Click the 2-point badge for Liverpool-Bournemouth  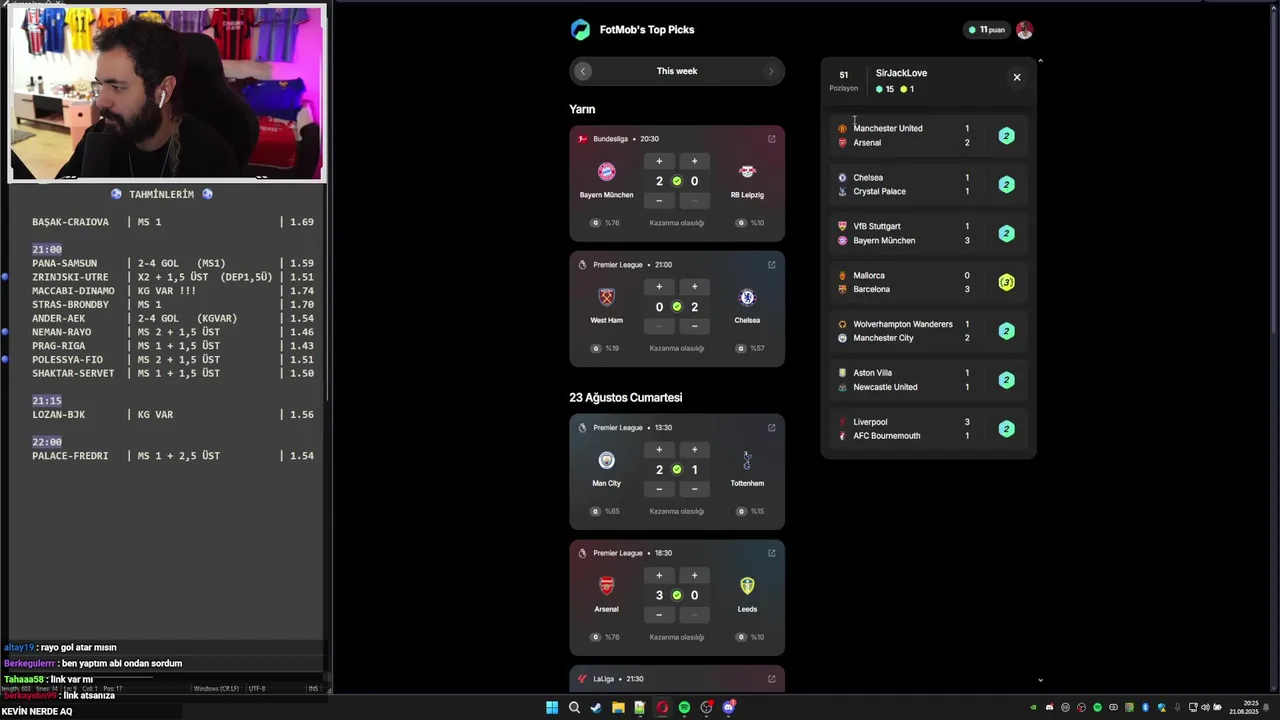pos(1007,429)
